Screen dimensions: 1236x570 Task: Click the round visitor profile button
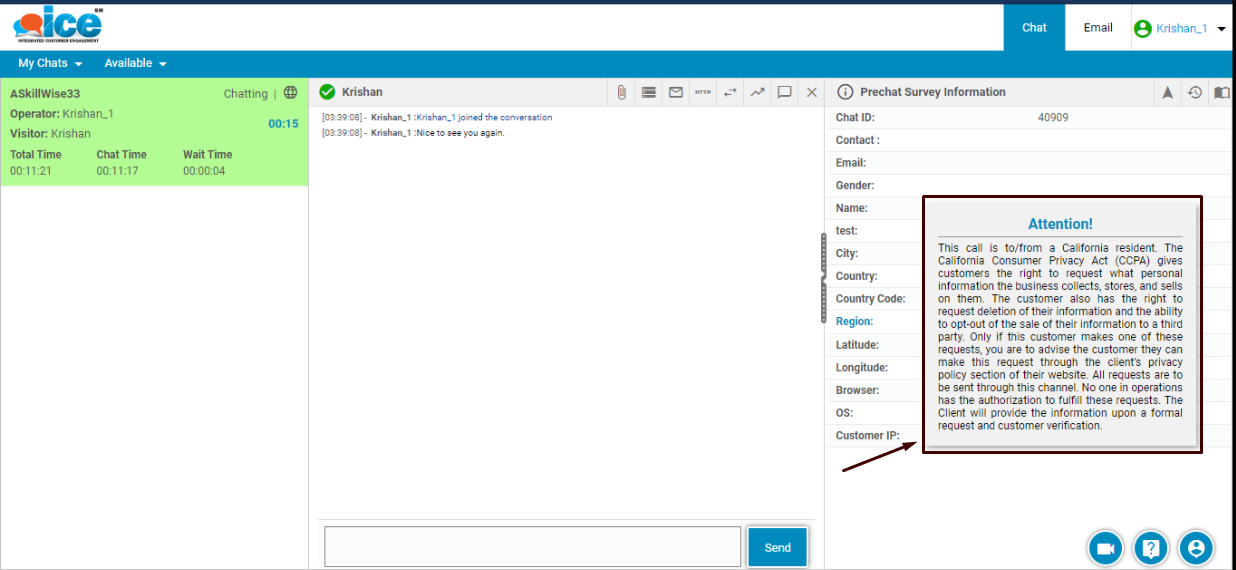click(x=1196, y=548)
